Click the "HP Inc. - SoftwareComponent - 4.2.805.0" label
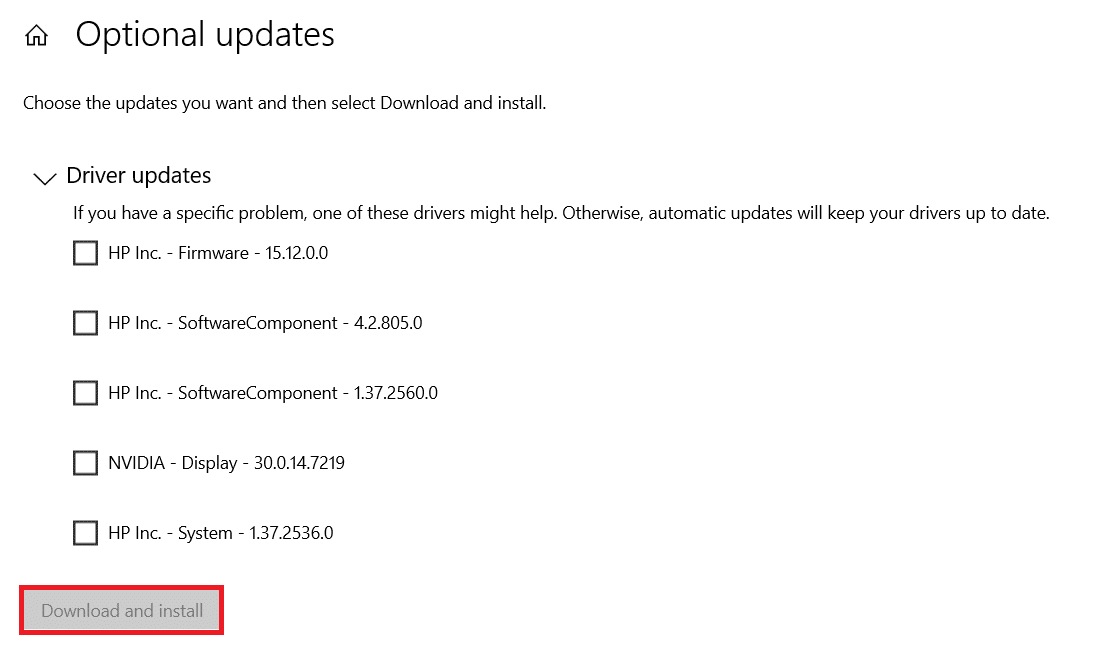This screenshot has width=1117, height=656. coord(265,323)
